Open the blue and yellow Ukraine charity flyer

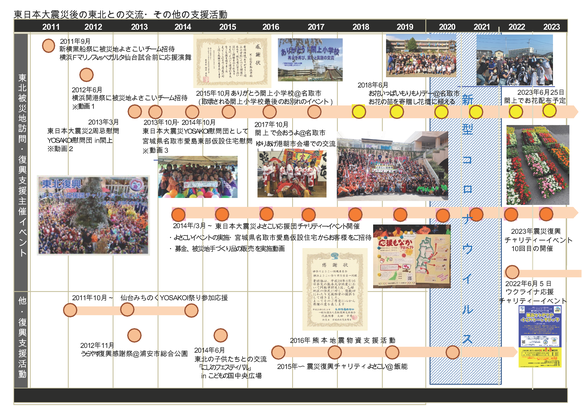pos(540,336)
